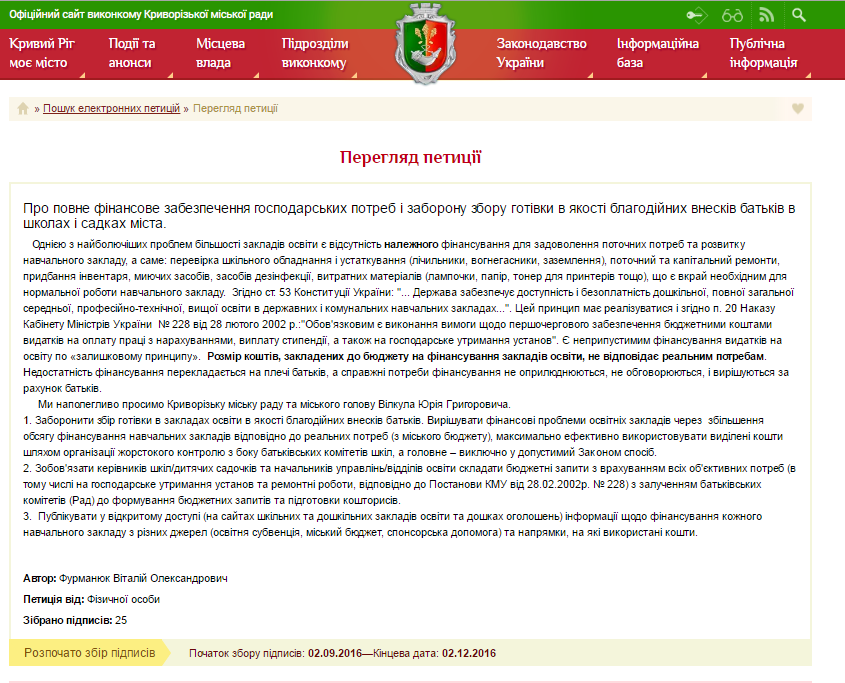Image resolution: width=845 pixels, height=683 pixels.
Task: Click author name 'Фурманюк Віталій Олександрович'
Action: pyautogui.click(x=143, y=578)
